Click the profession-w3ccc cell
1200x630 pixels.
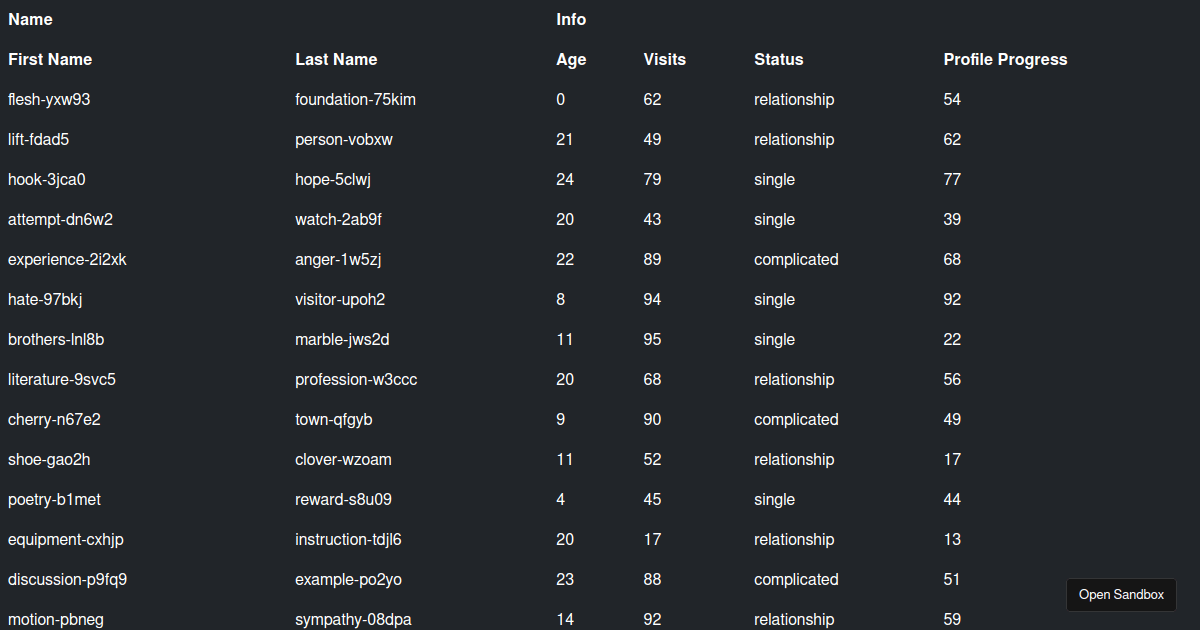coord(356,380)
